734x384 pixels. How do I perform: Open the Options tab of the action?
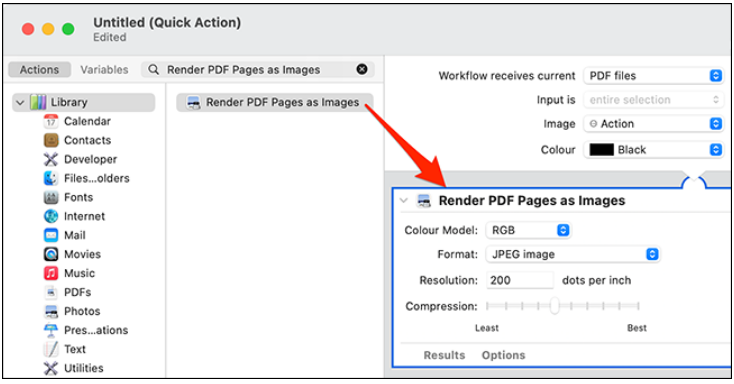point(503,355)
